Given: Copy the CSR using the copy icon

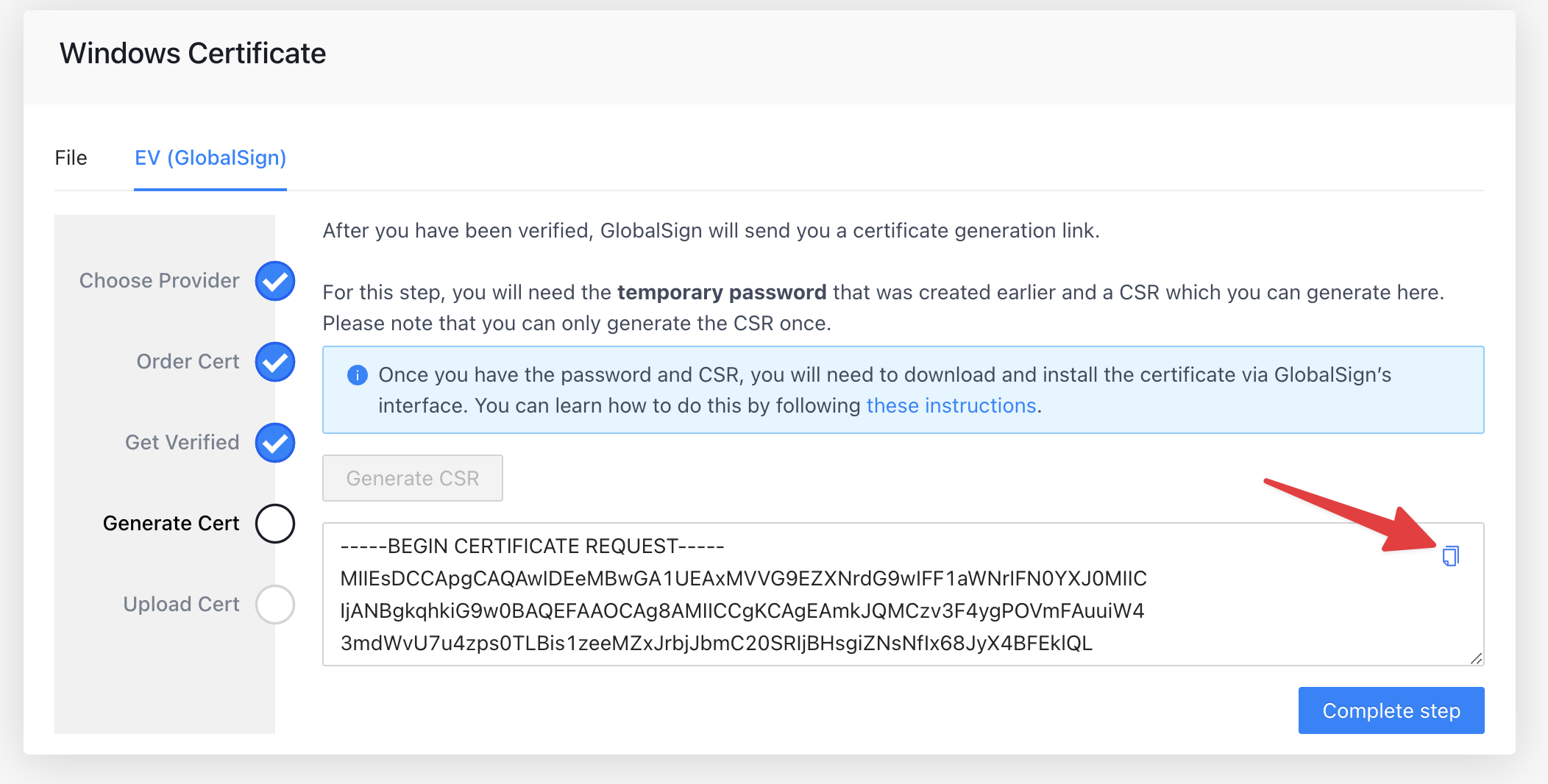Looking at the screenshot, I should [1450, 557].
